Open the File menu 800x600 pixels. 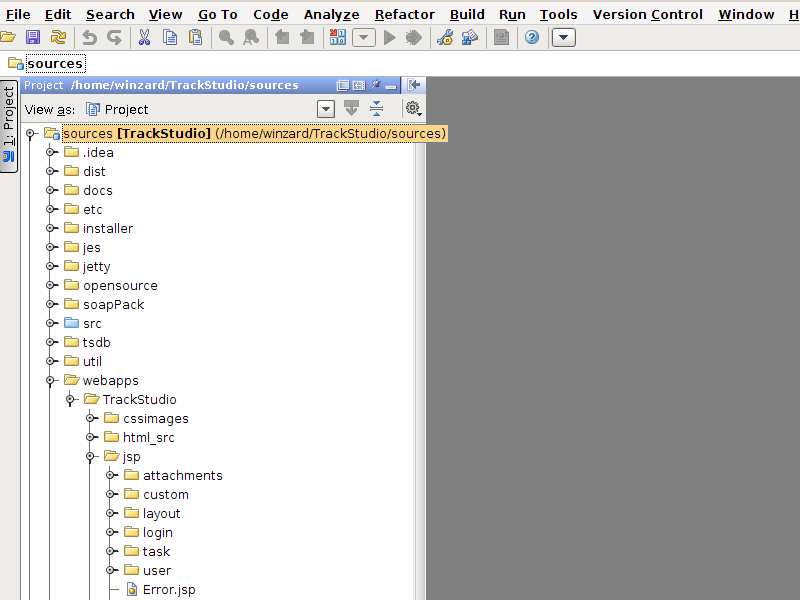pyautogui.click(x=18, y=14)
